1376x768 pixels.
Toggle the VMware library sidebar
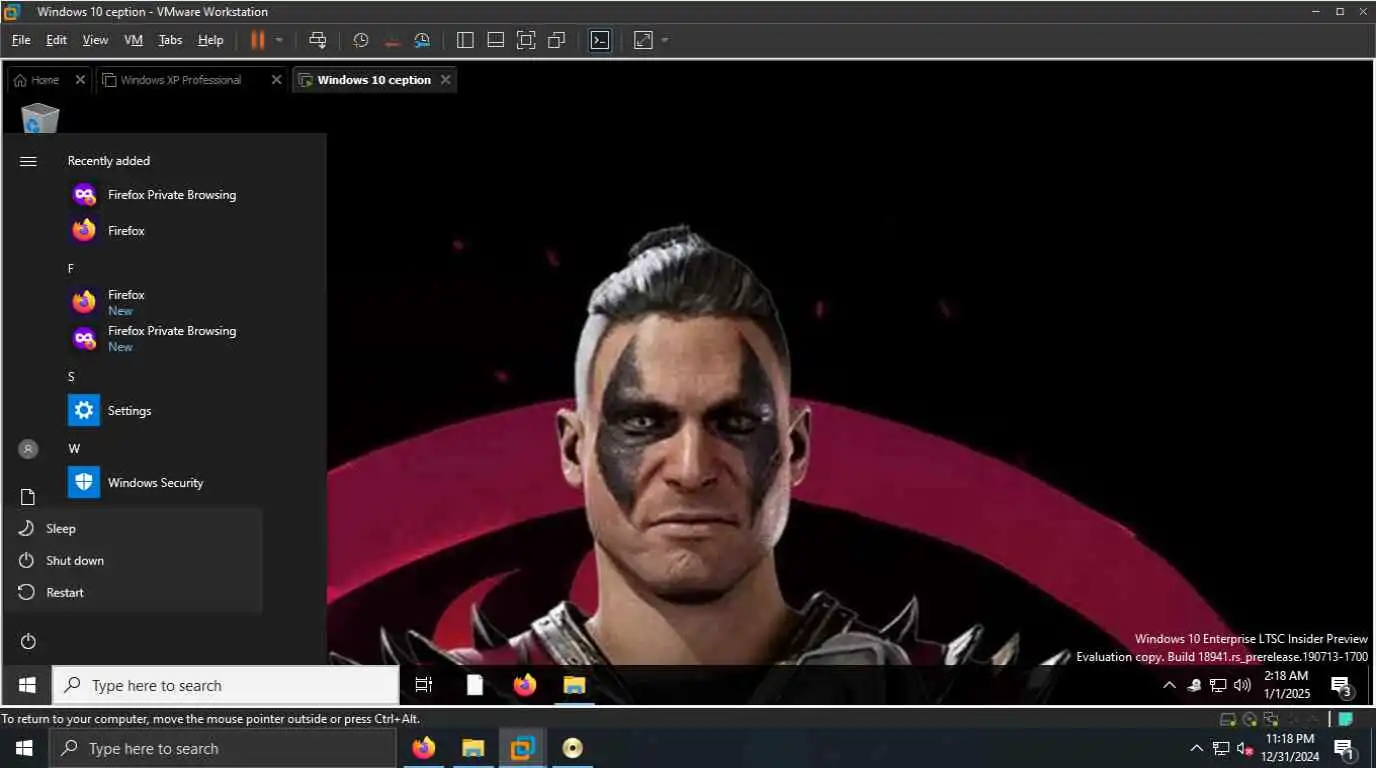point(465,40)
